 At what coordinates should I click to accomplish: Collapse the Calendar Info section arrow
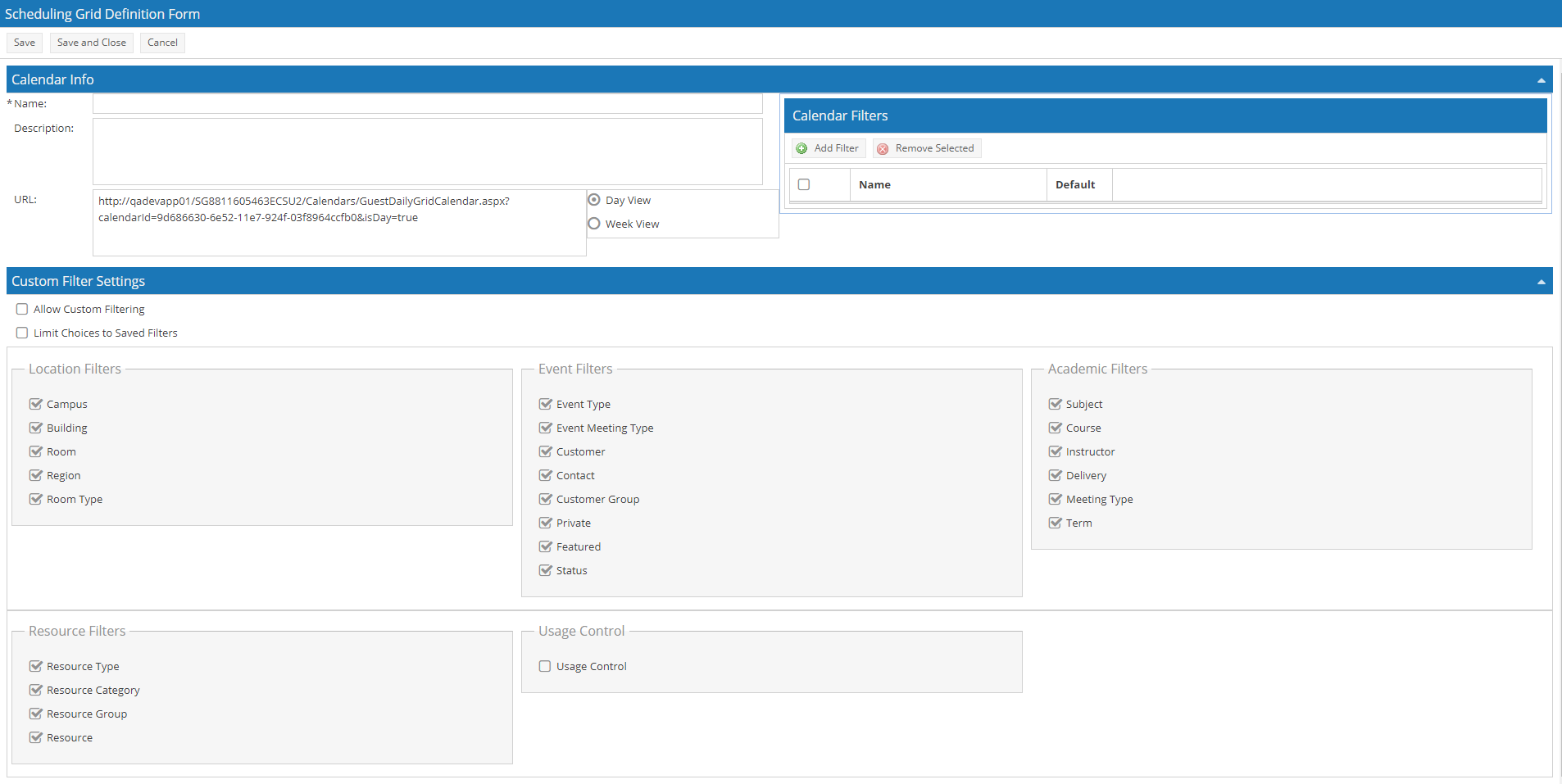tap(1541, 80)
